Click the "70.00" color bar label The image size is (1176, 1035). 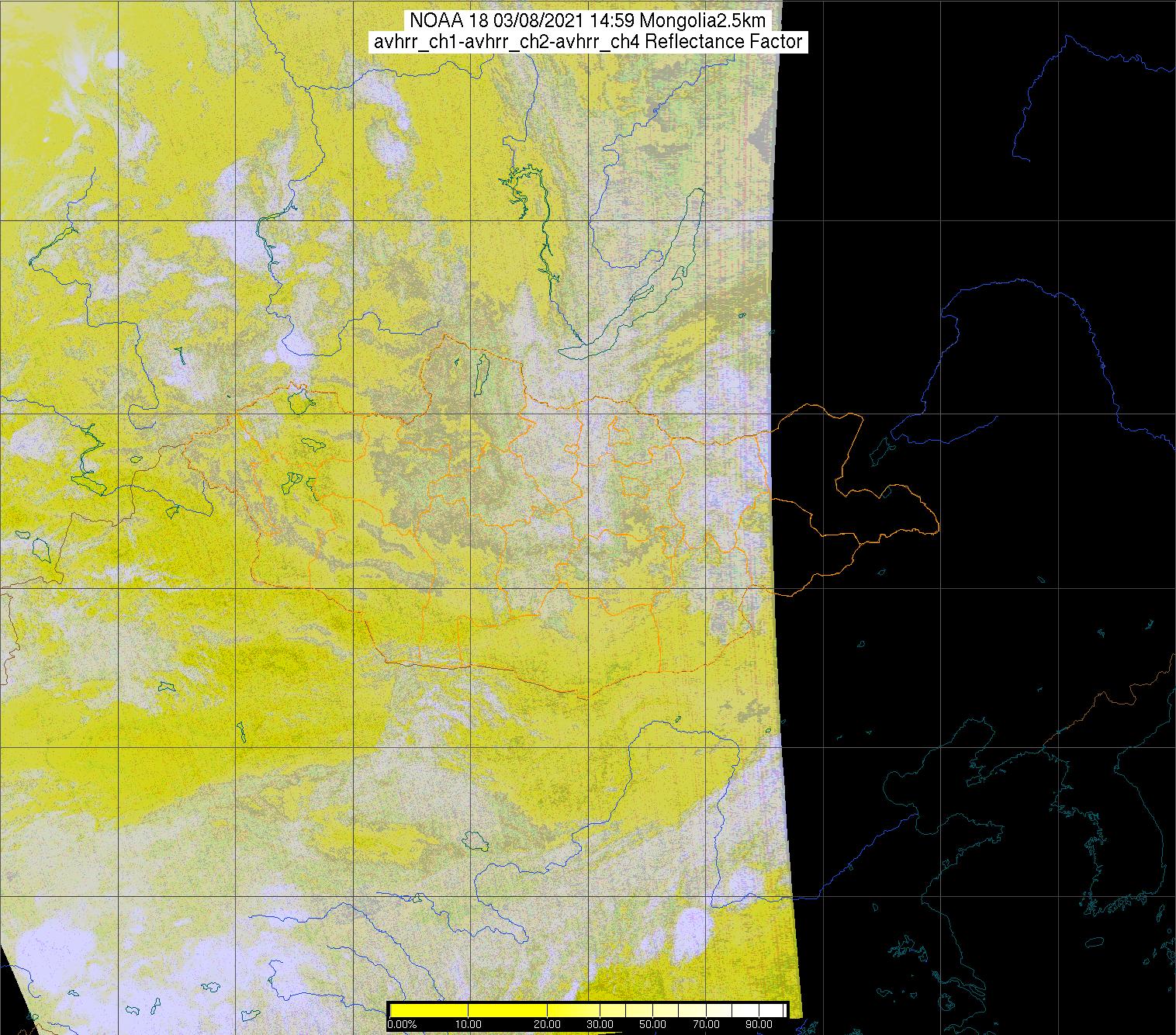tap(706, 1024)
